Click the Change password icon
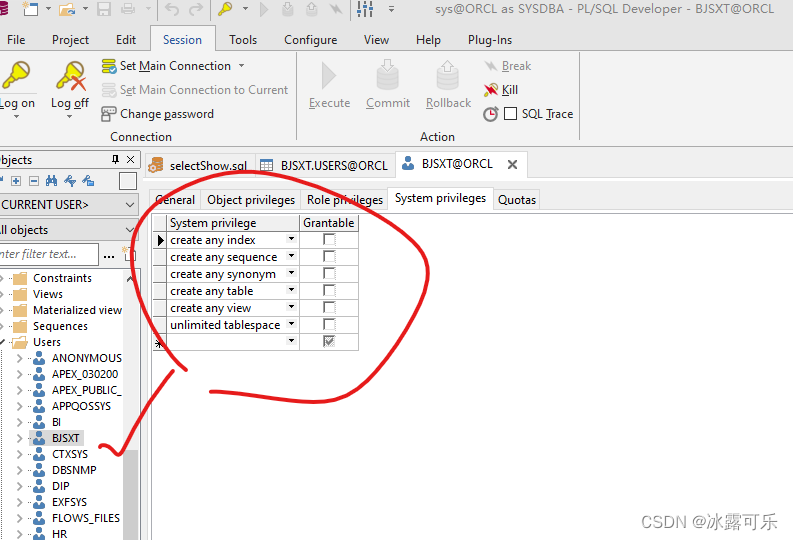This screenshot has height=540, width=793. [x=108, y=114]
